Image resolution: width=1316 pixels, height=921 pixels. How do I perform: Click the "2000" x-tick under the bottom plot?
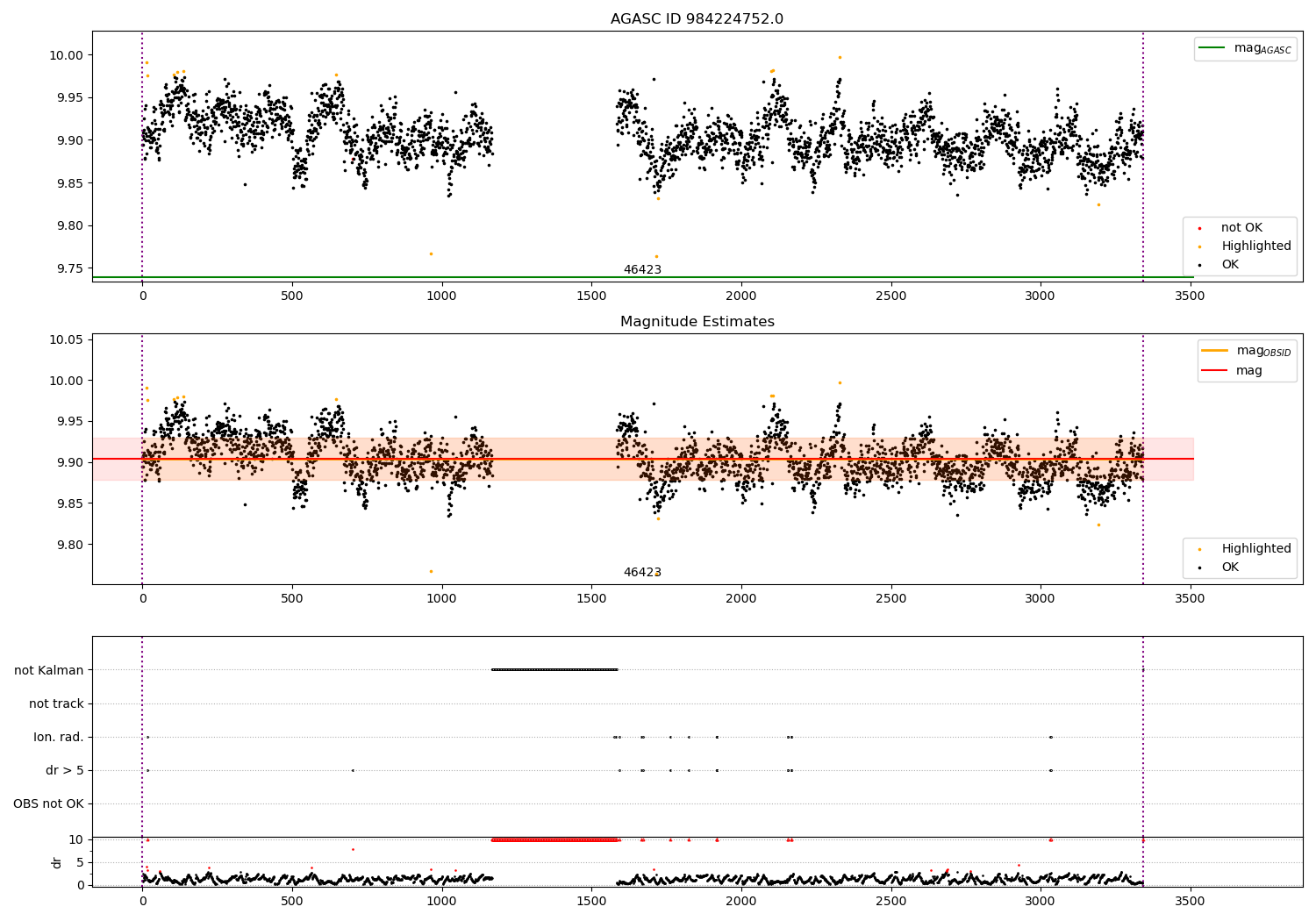pyautogui.click(x=741, y=900)
